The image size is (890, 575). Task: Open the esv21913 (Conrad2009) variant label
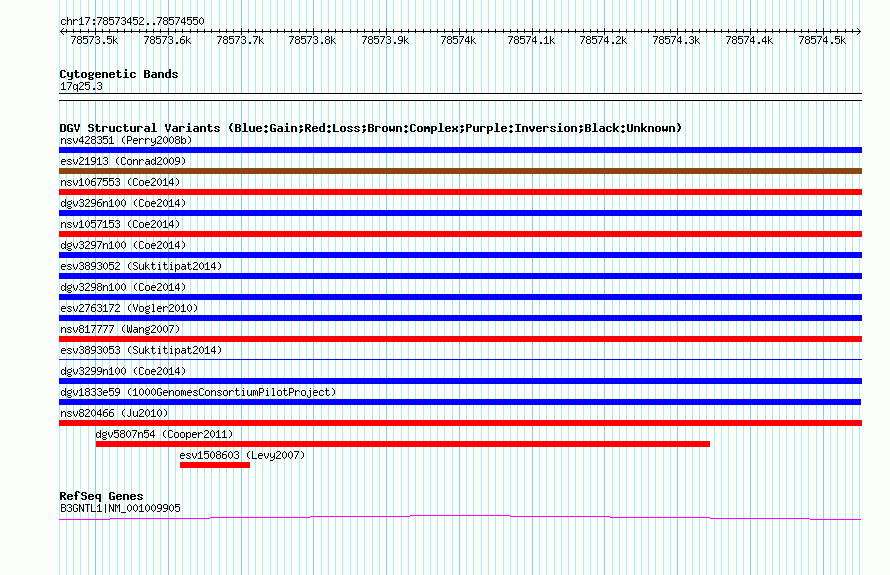pyautogui.click(x=123, y=161)
